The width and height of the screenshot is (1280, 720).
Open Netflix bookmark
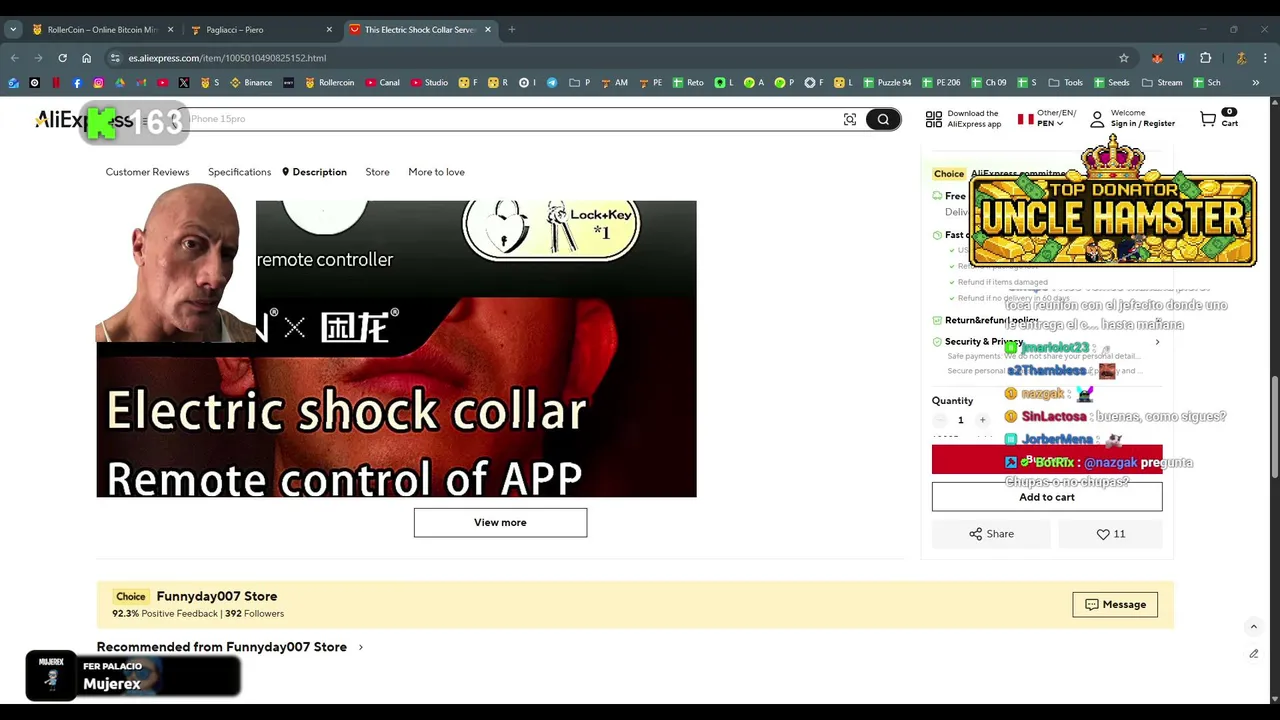coord(56,83)
